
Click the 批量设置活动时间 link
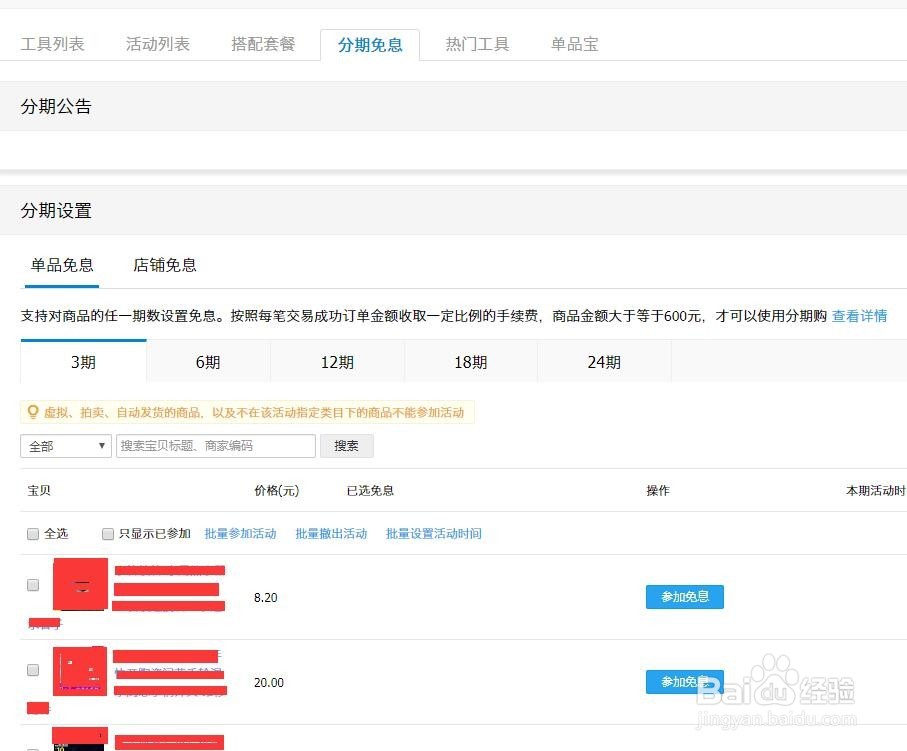tap(433, 534)
